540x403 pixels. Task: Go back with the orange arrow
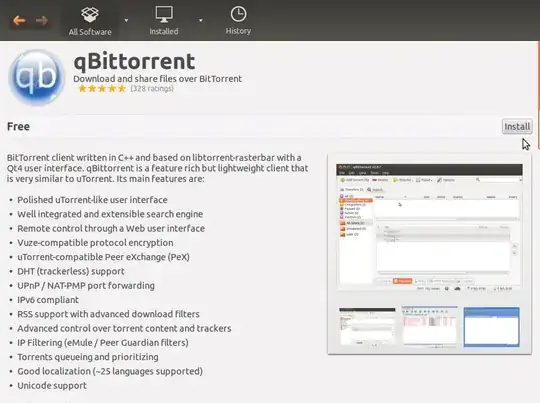pyautogui.click(x=19, y=21)
